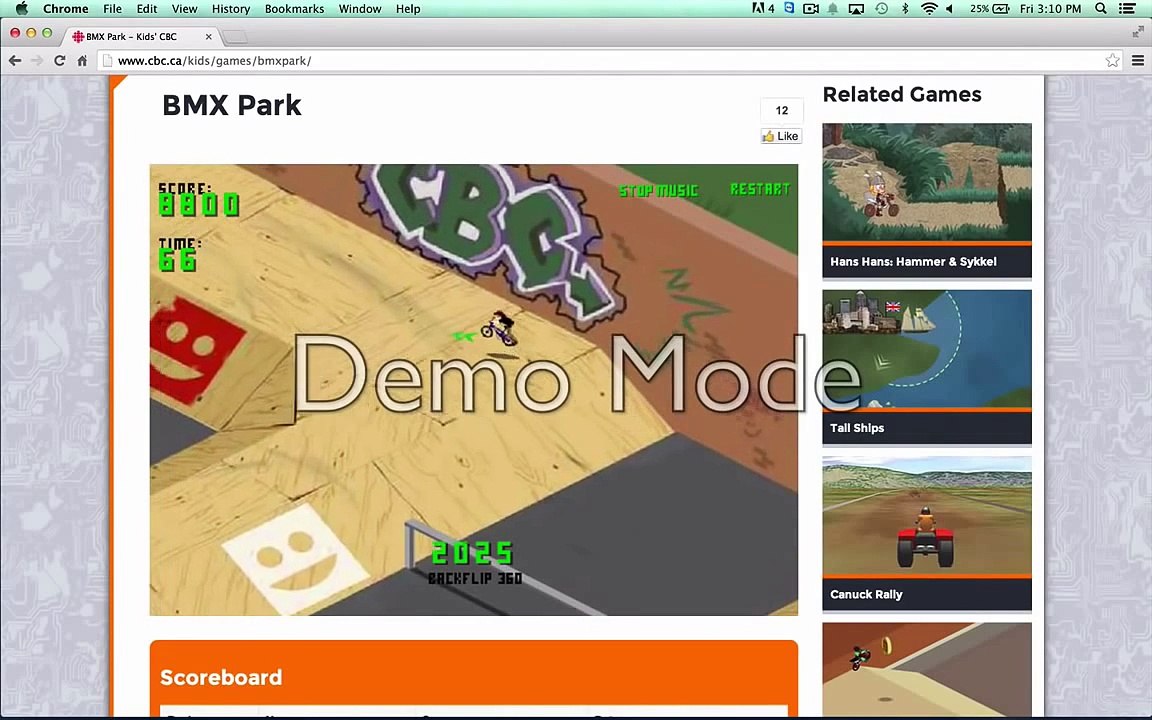
Task: Open the View menu
Action: tap(184, 9)
